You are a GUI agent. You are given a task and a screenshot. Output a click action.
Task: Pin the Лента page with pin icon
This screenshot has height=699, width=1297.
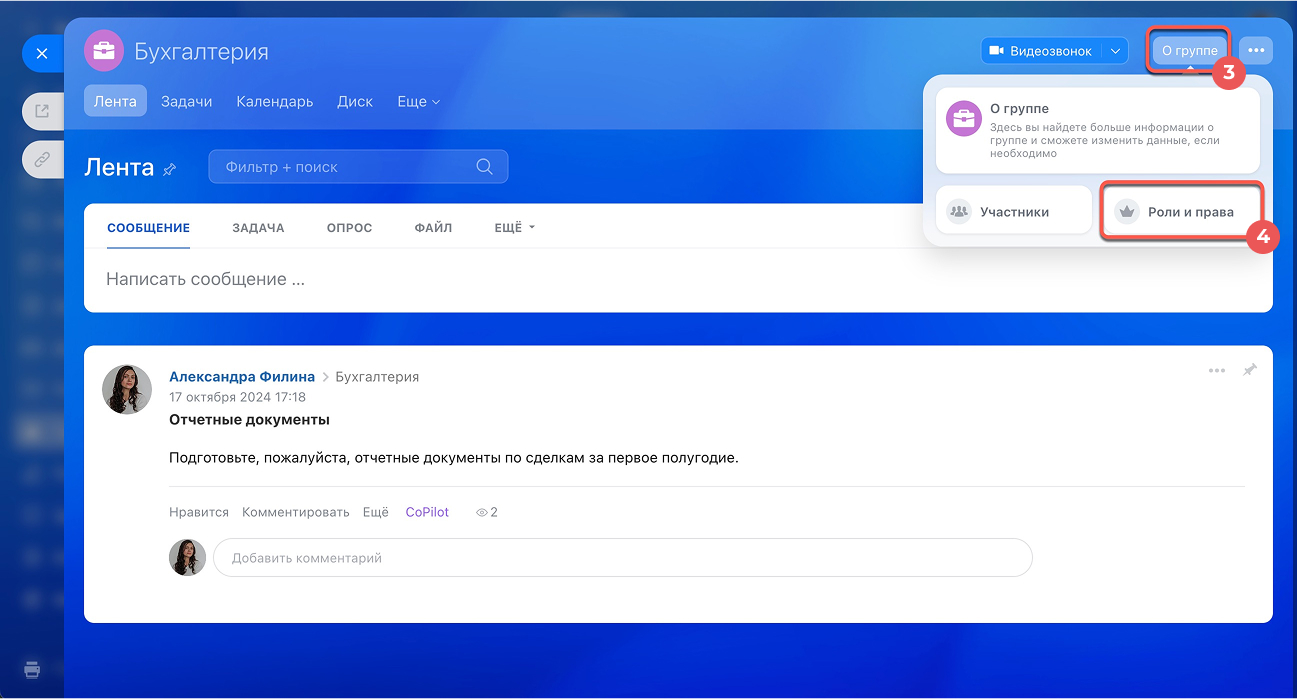pos(170,169)
